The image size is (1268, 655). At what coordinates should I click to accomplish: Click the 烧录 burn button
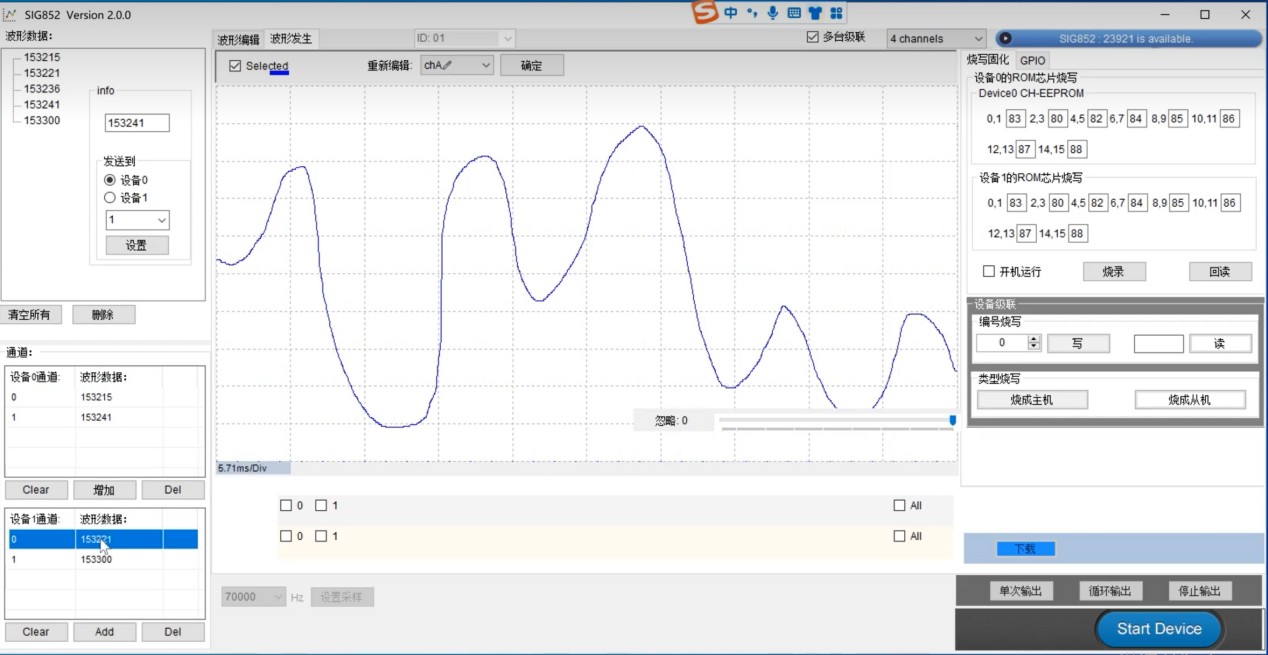[1114, 272]
